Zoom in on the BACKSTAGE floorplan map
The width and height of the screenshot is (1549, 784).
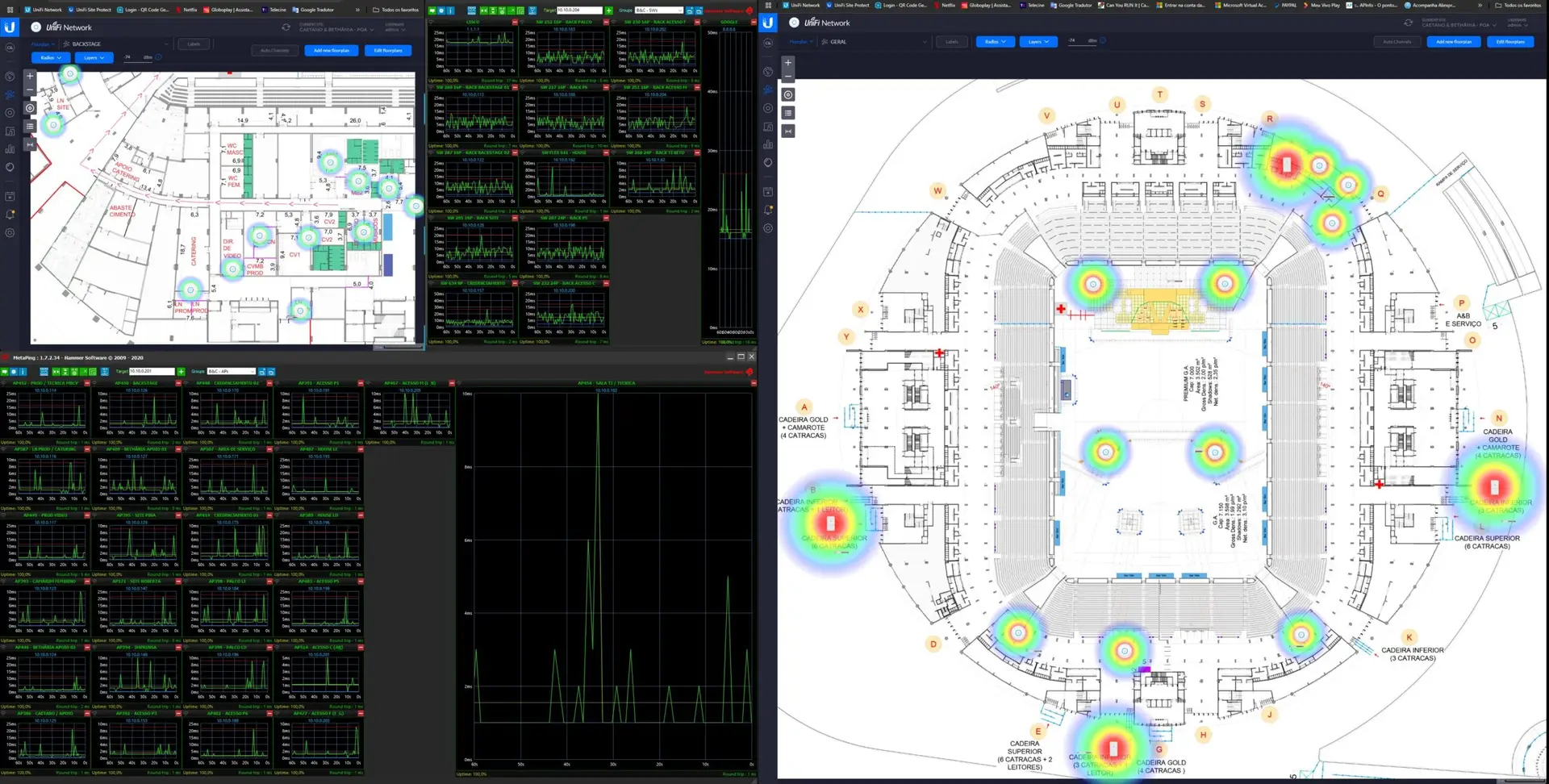(x=30, y=77)
